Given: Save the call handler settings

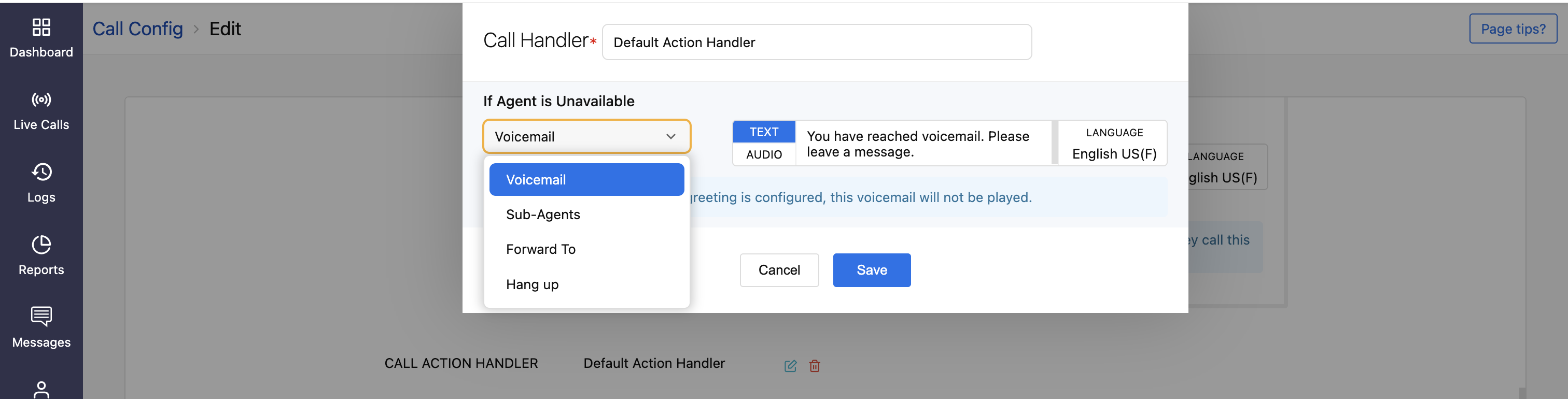Looking at the screenshot, I should 871,269.
